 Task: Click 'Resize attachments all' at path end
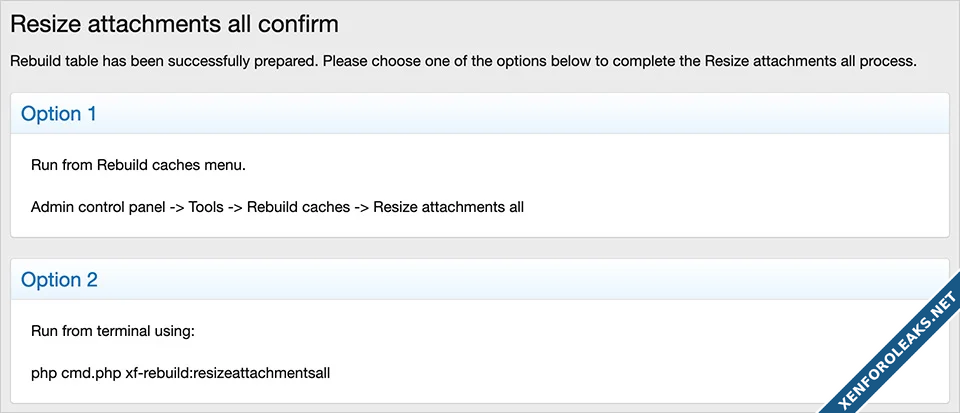(448, 207)
